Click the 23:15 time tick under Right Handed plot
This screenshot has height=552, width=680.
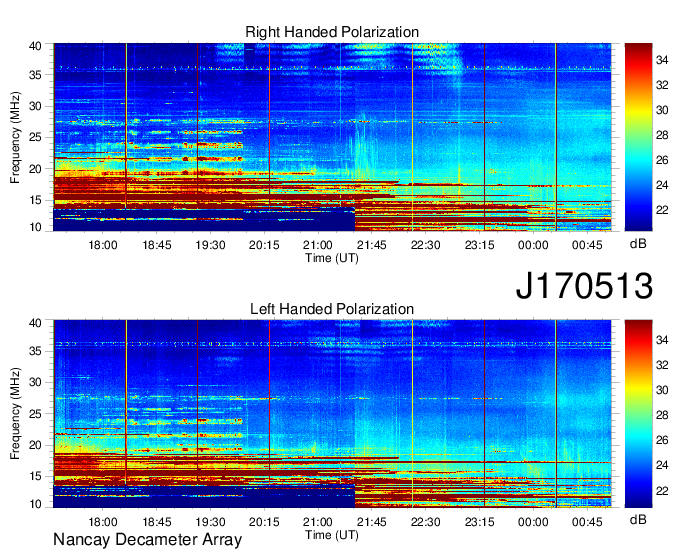click(x=480, y=245)
